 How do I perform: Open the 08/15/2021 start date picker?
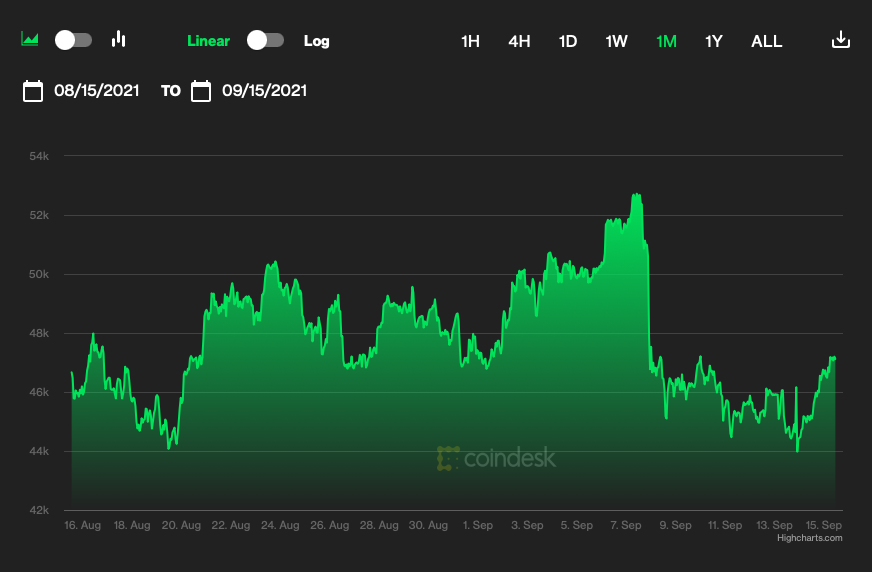pyautogui.click(x=95, y=91)
